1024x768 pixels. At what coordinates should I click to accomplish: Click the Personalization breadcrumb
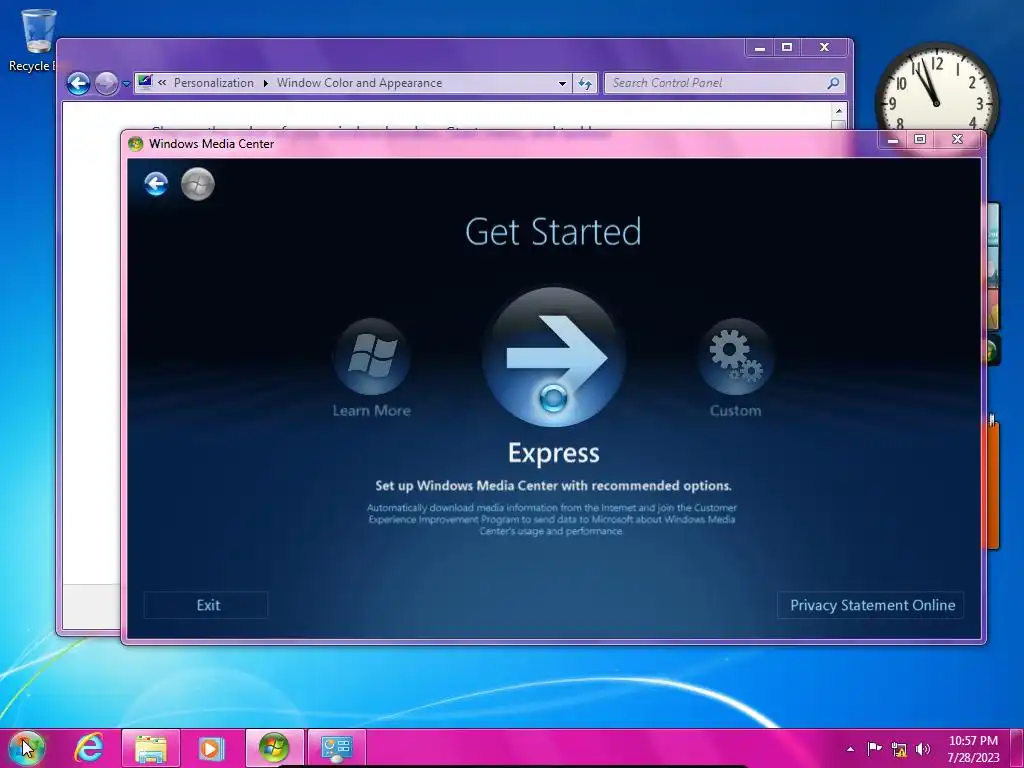click(x=214, y=83)
